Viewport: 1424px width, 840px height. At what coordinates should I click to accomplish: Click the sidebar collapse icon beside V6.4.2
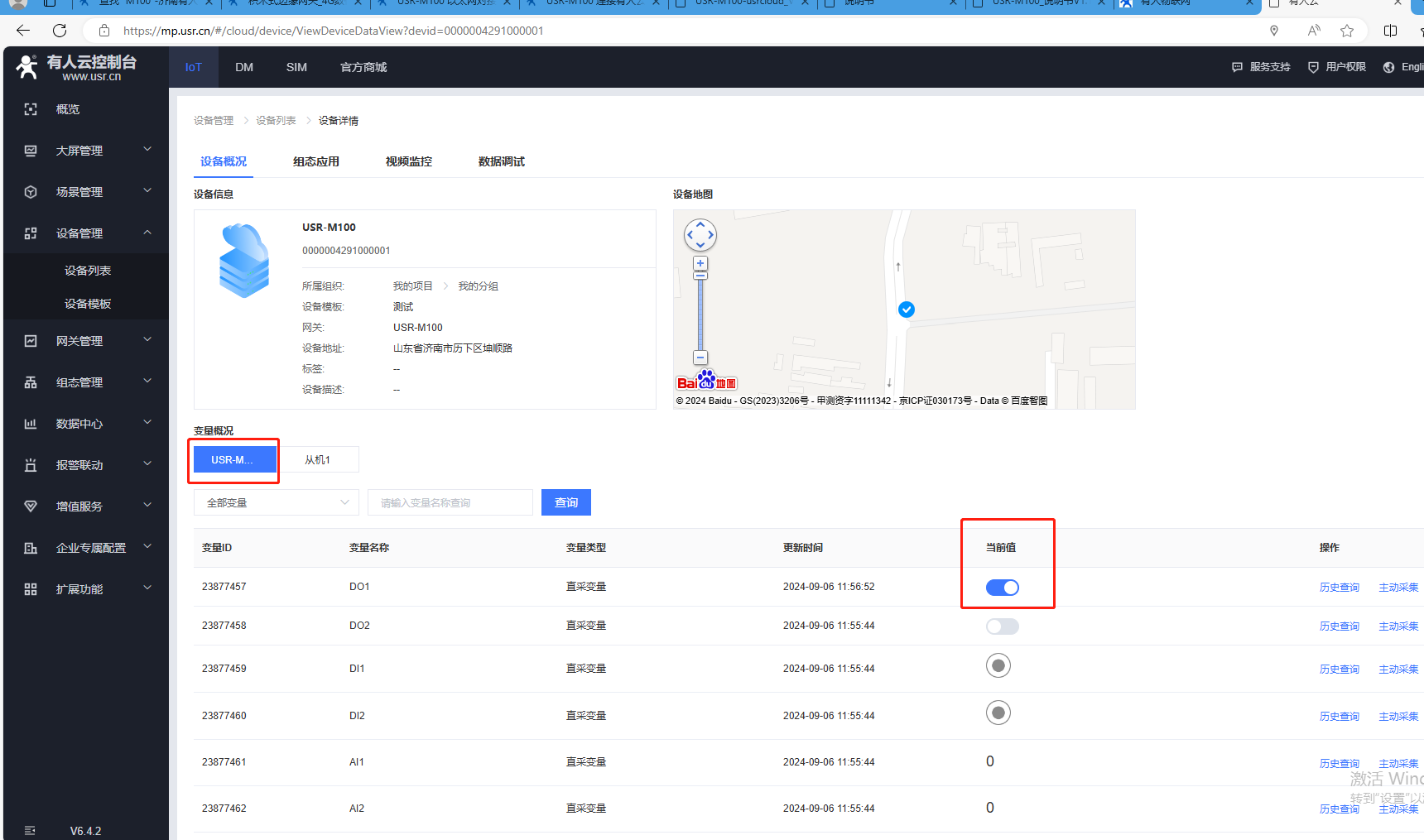point(30,830)
